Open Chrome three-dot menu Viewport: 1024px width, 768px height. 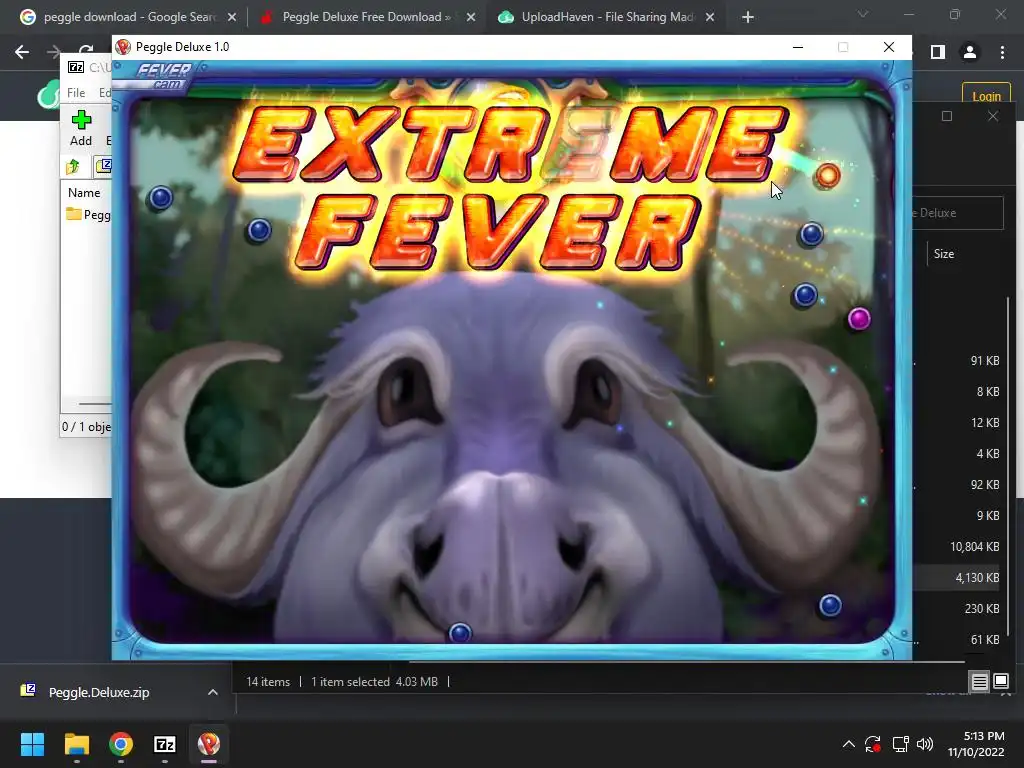(1002, 52)
